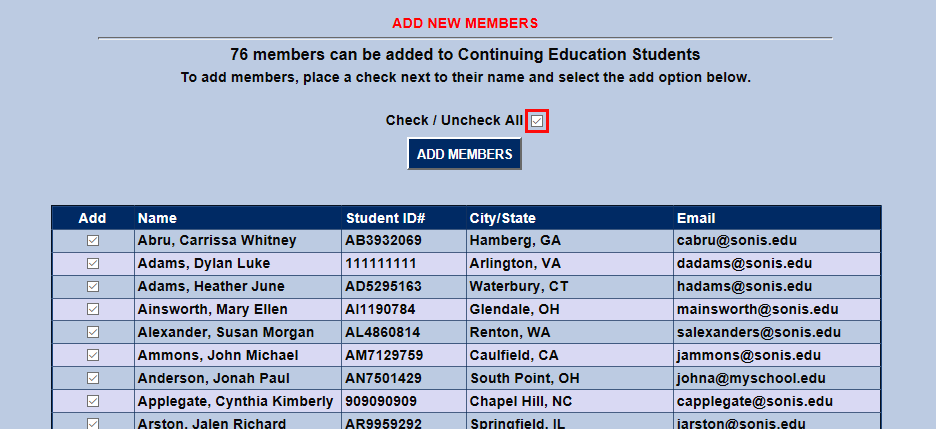Click the Student ID# column header

click(x=386, y=218)
